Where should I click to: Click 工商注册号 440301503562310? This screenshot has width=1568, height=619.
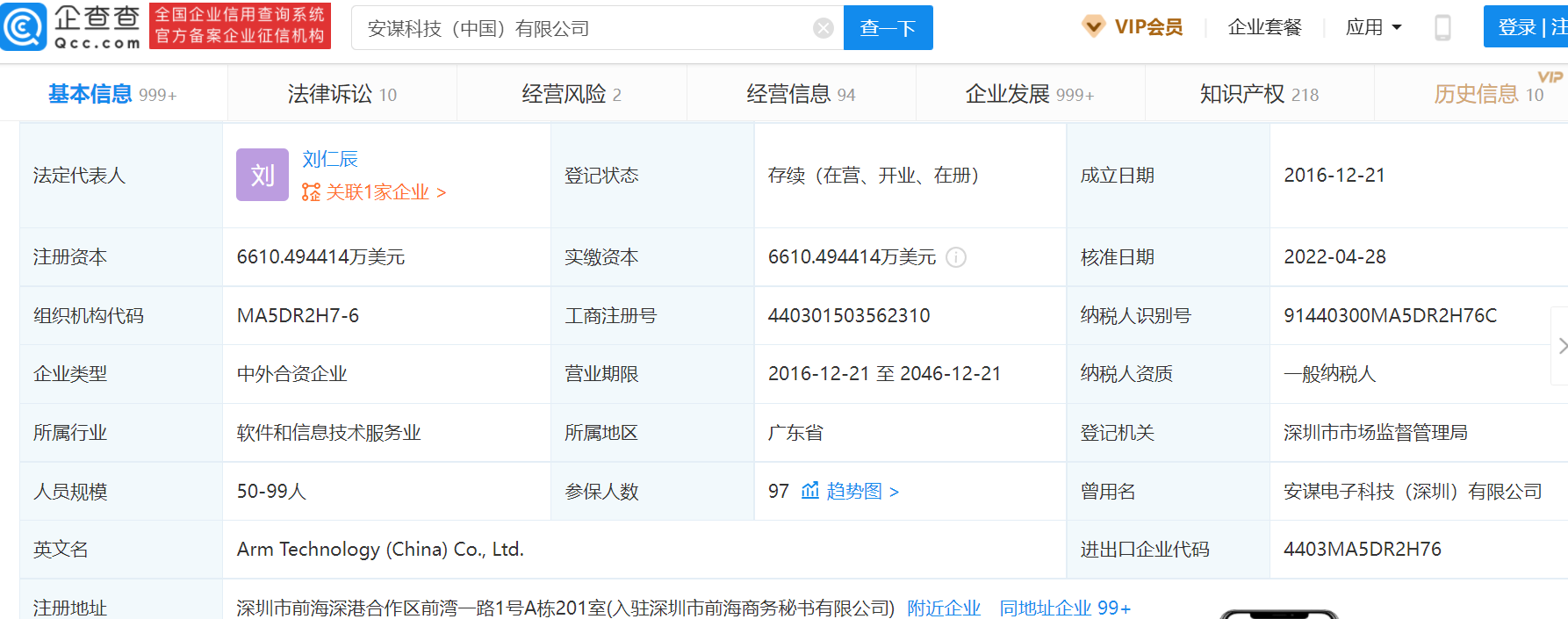849,316
